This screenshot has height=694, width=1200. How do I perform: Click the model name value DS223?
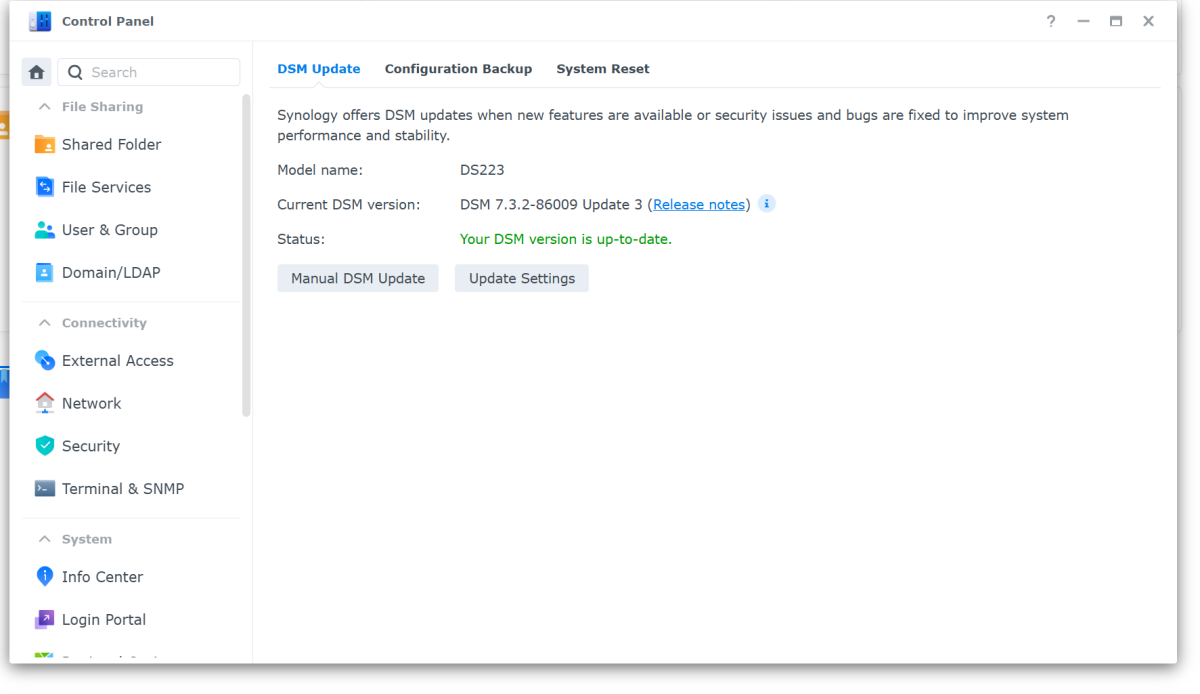coord(482,170)
